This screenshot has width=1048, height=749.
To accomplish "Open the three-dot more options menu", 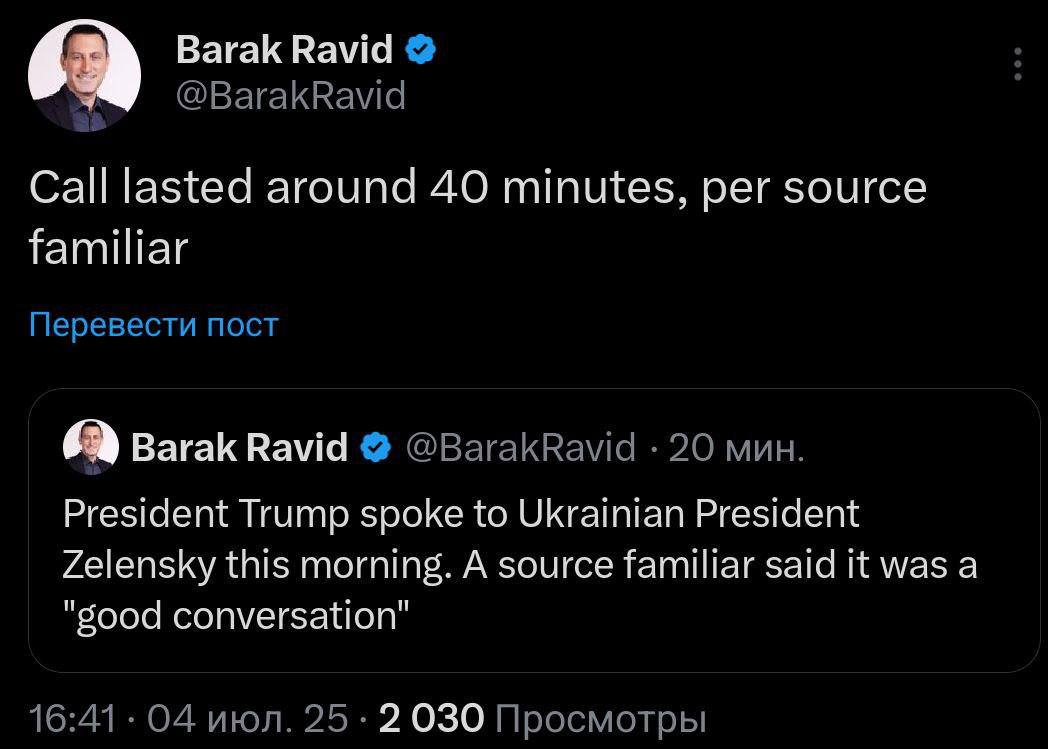I will click(1017, 64).
